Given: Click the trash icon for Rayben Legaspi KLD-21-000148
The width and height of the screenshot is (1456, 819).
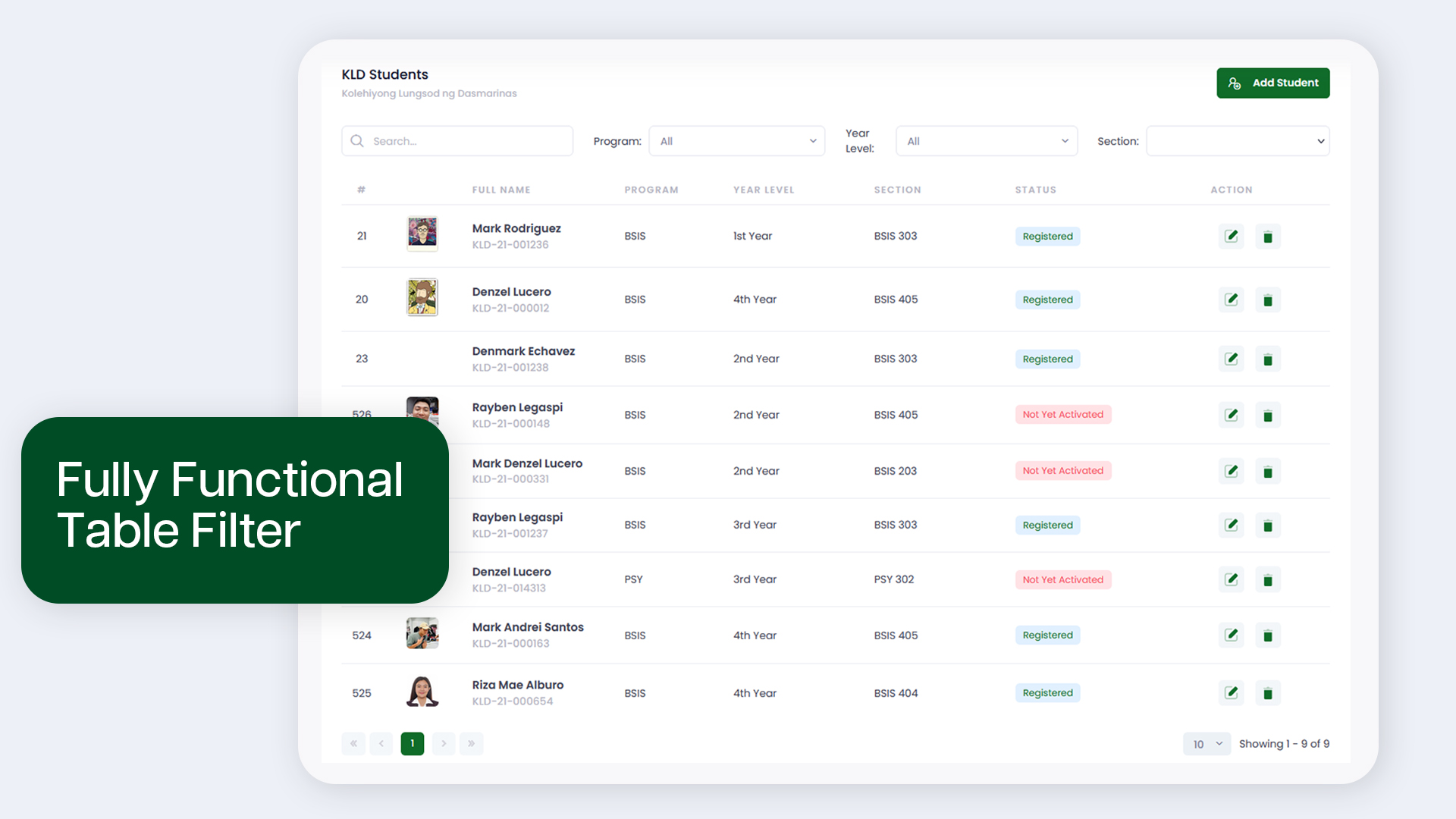Looking at the screenshot, I should tap(1267, 415).
